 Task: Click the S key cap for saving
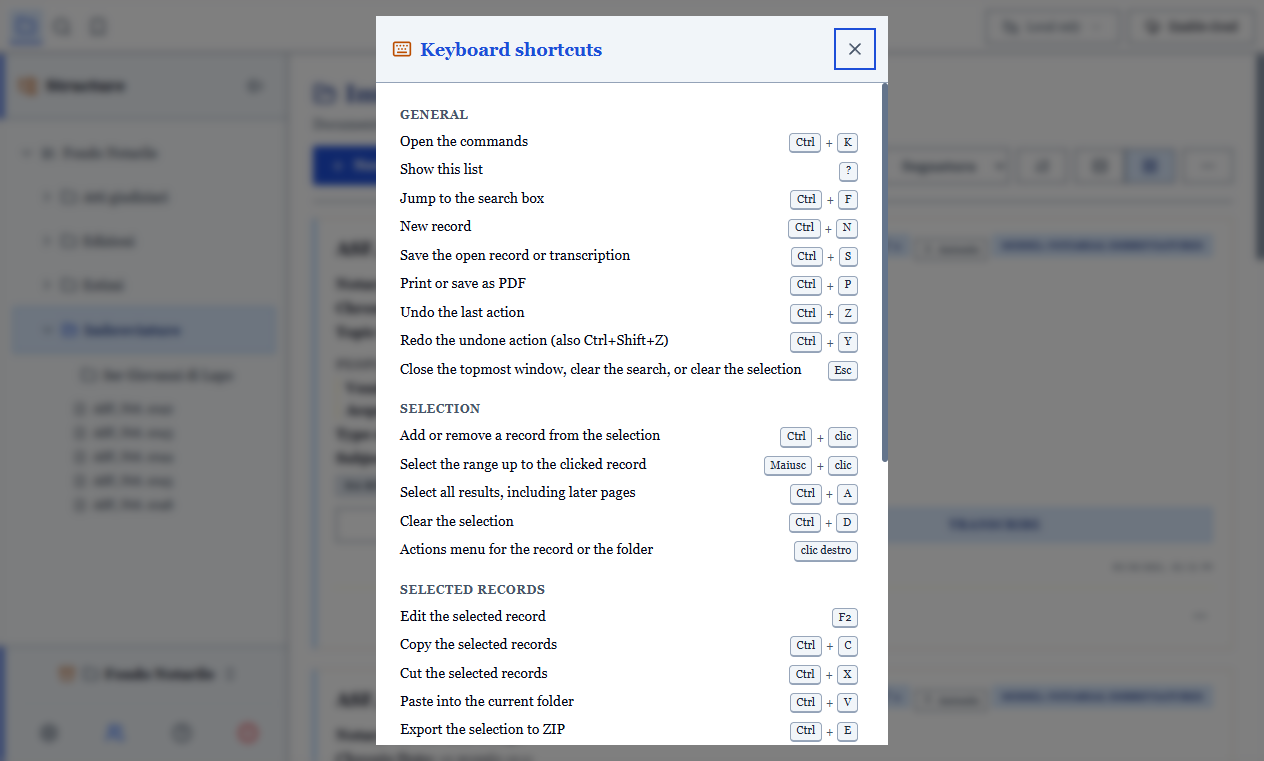point(848,257)
